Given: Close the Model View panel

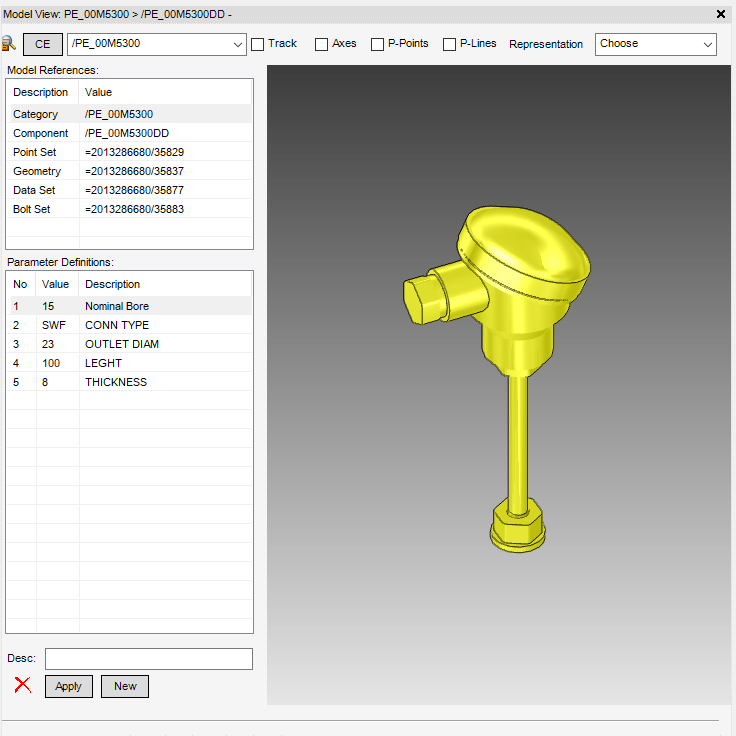Looking at the screenshot, I should [721, 14].
